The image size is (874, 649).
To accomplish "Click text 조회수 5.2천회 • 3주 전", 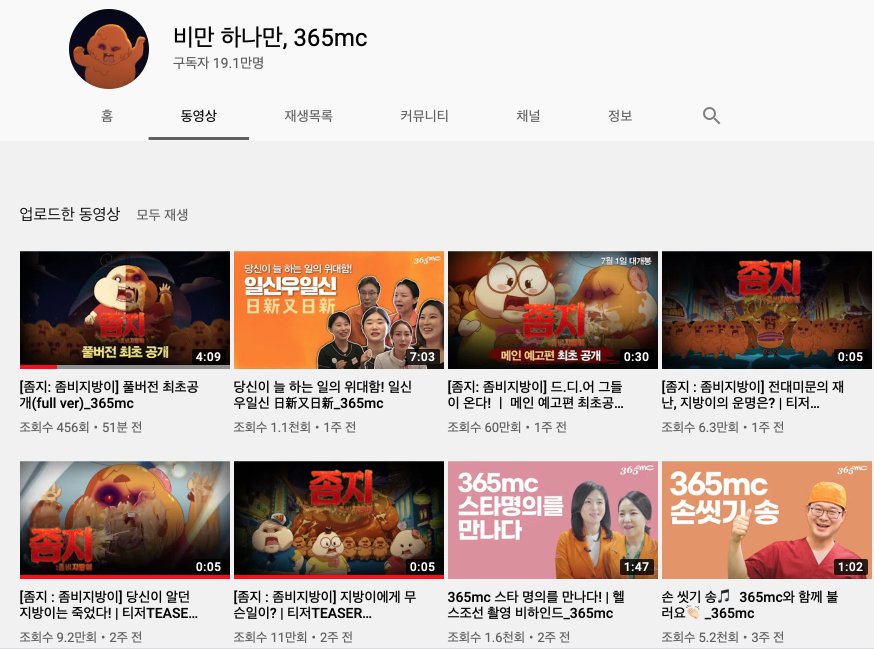I will tap(723, 637).
